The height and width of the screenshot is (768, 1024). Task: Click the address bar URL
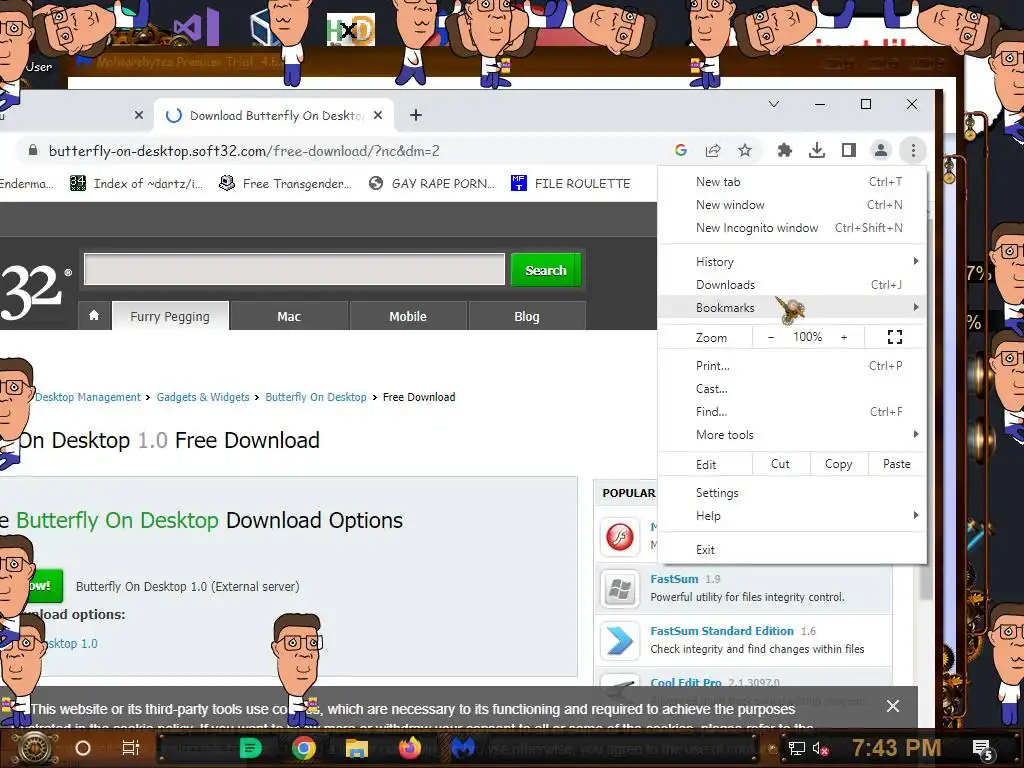pos(244,151)
